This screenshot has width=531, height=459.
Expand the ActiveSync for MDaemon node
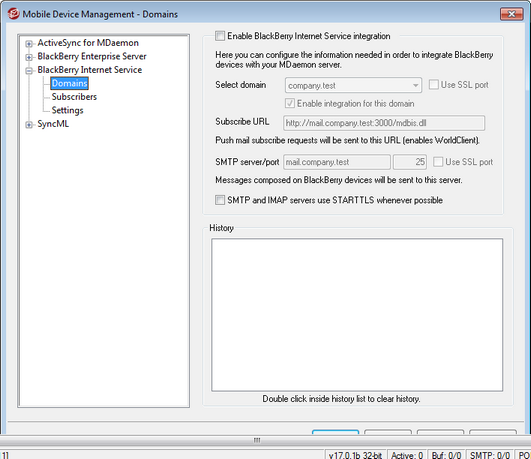(x=29, y=44)
